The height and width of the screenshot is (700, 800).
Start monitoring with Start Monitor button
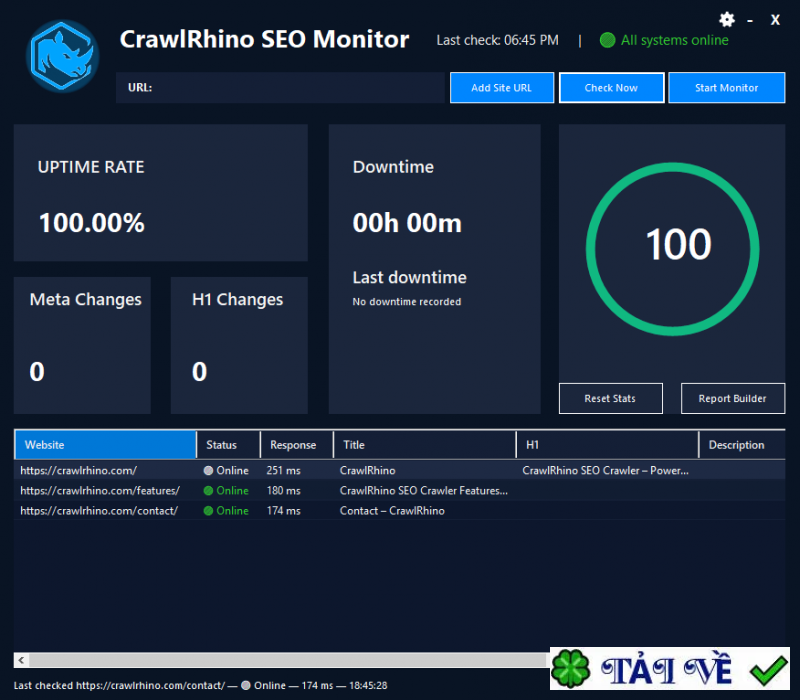click(726, 88)
